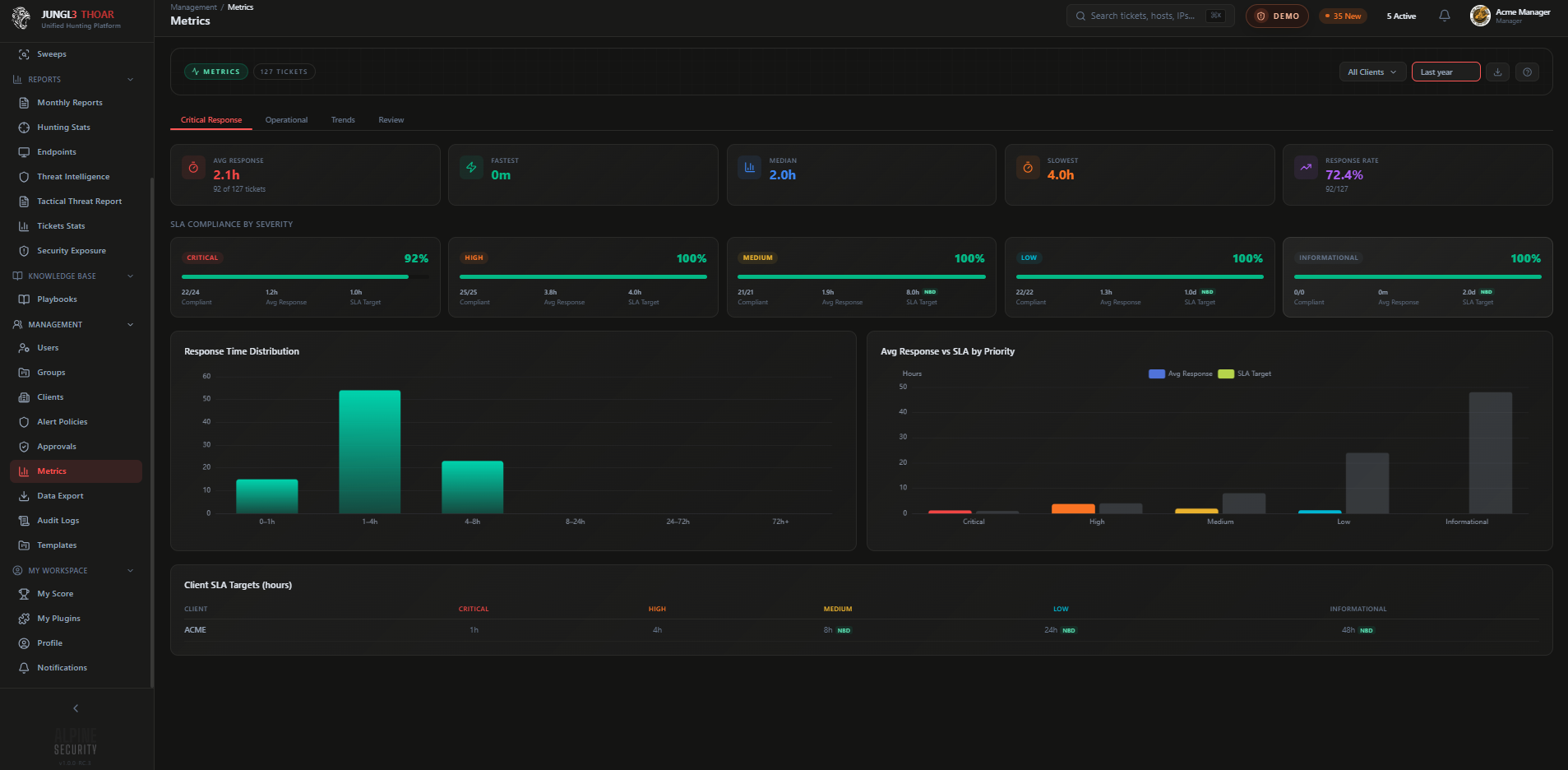Open Profile page
Image resolution: width=1568 pixels, height=770 pixels.
pyautogui.click(x=76, y=643)
